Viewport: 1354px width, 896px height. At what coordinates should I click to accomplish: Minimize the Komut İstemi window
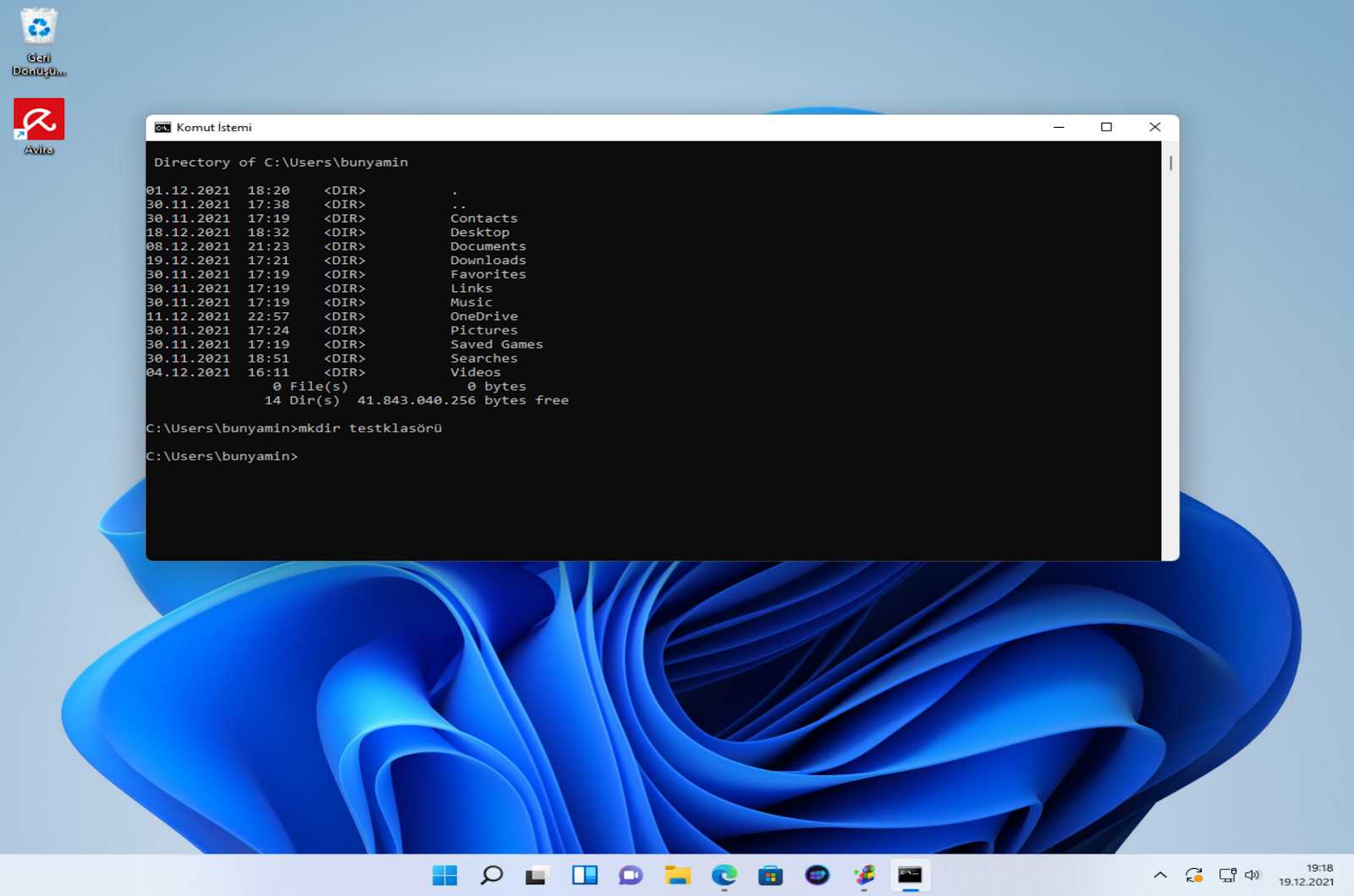pyautogui.click(x=1059, y=127)
